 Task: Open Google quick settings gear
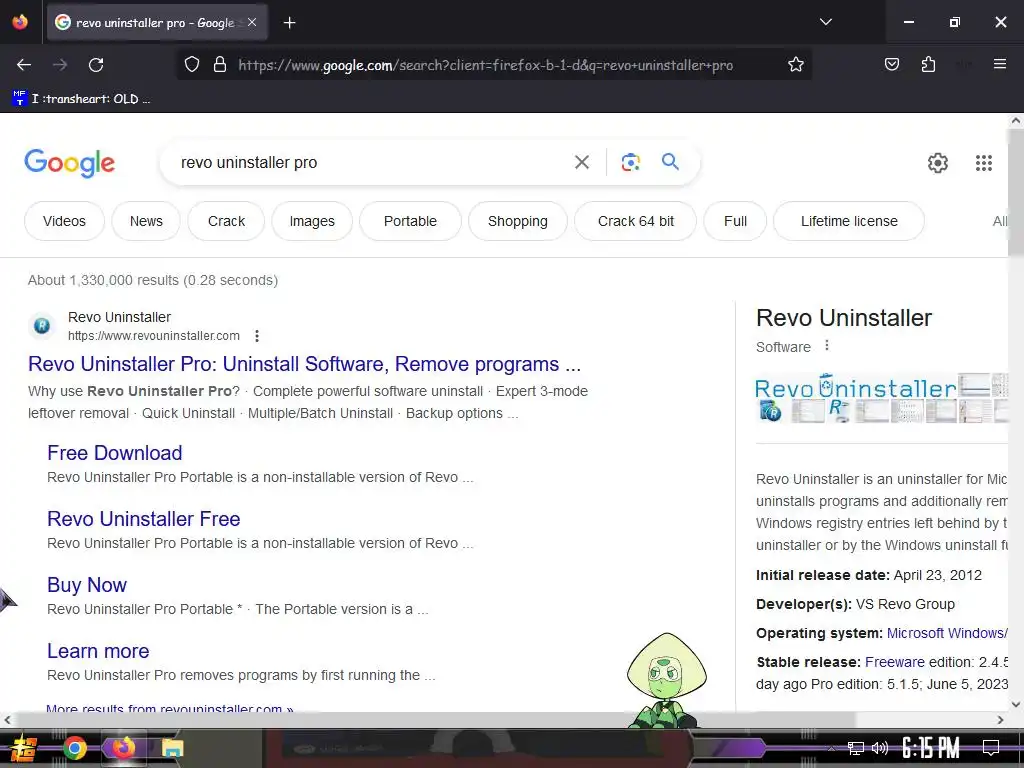[x=938, y=163]
